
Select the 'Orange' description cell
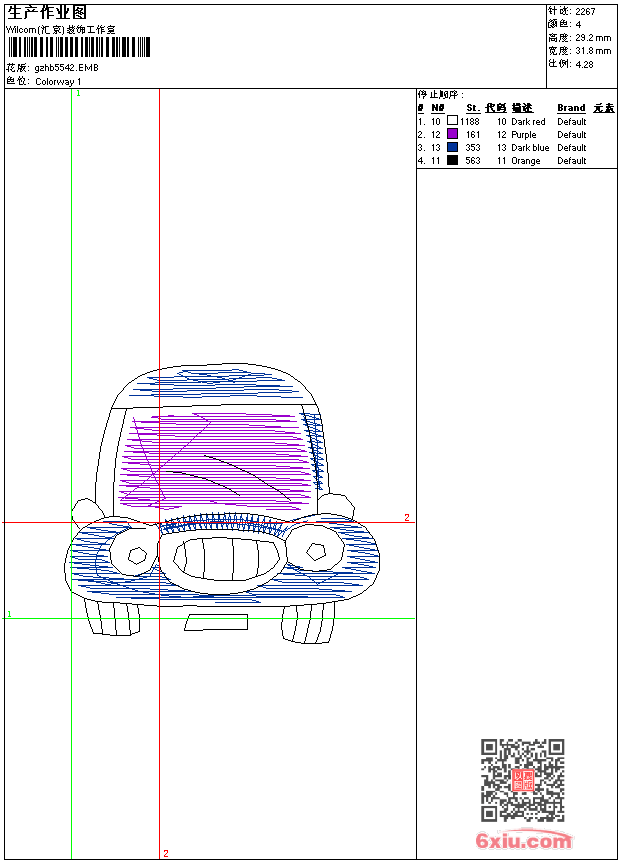526,161
